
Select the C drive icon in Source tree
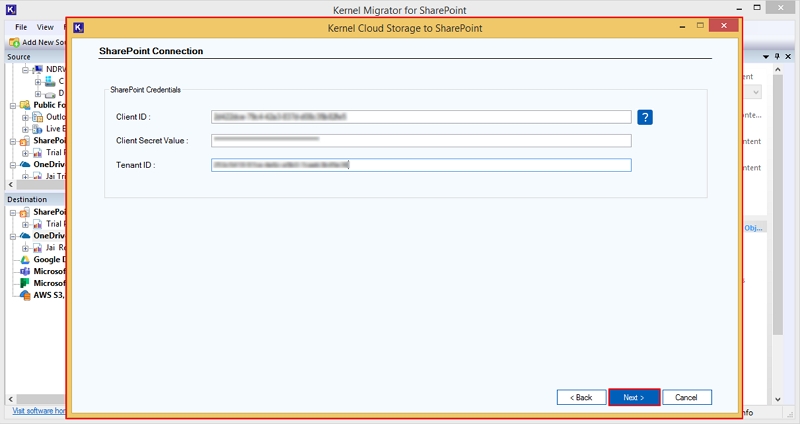click(50, 81)
